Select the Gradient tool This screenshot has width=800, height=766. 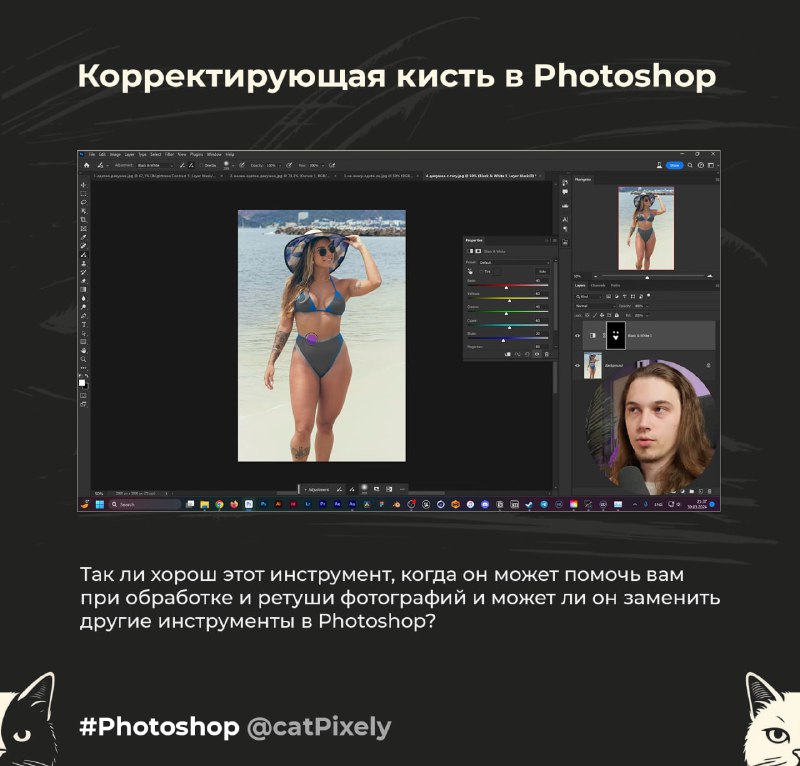(x=83, y=289)
